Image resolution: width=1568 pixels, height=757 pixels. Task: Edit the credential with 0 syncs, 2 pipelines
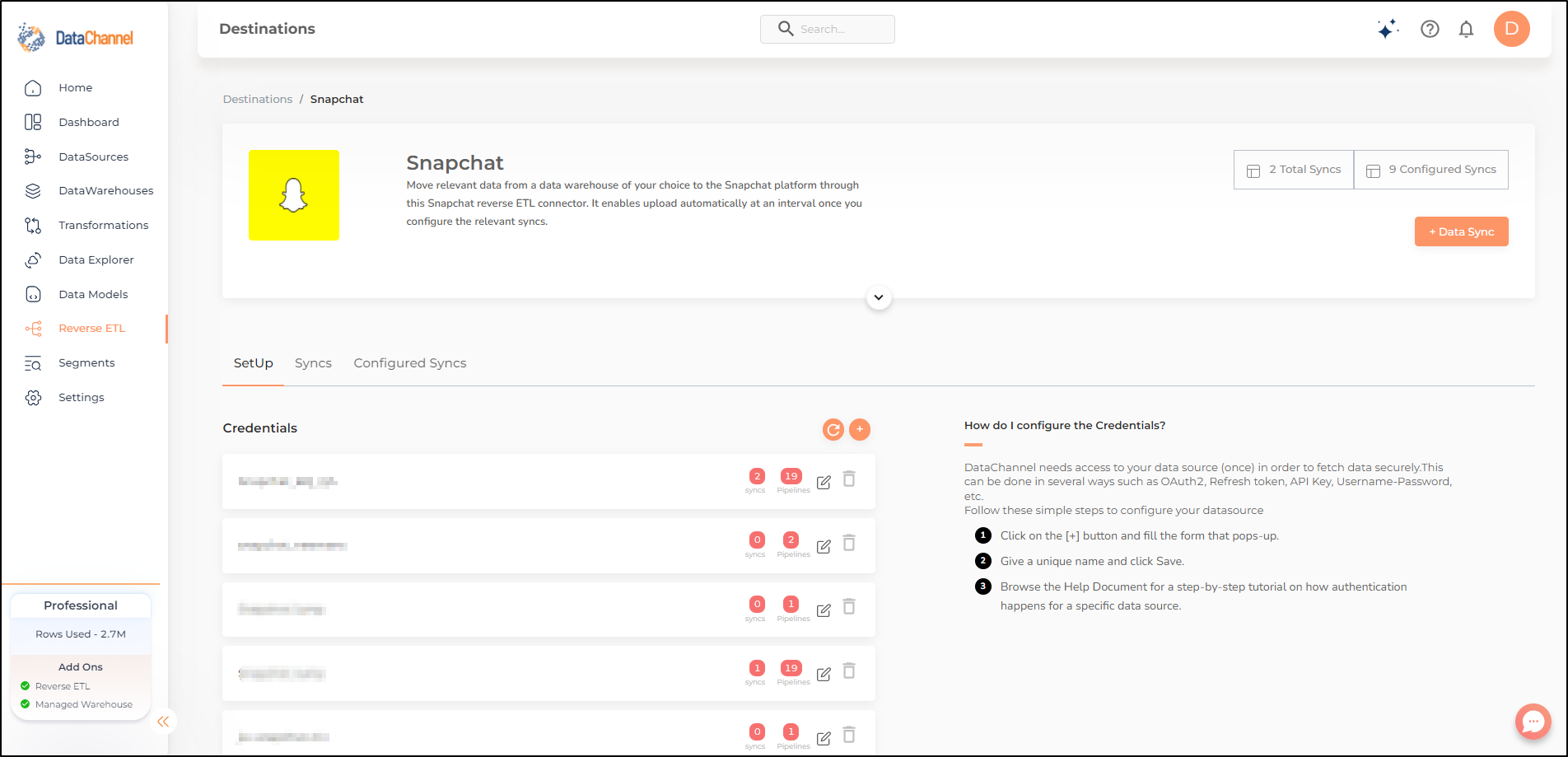[824, 546]
